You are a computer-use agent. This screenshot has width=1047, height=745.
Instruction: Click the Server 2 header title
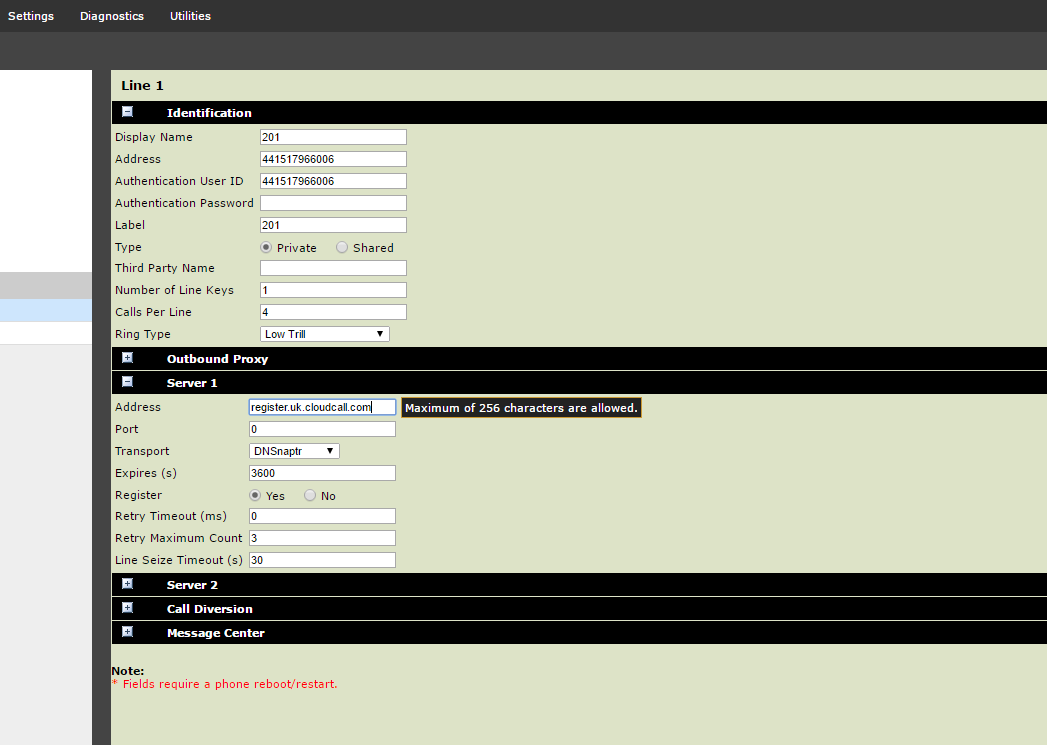(192, 585)
